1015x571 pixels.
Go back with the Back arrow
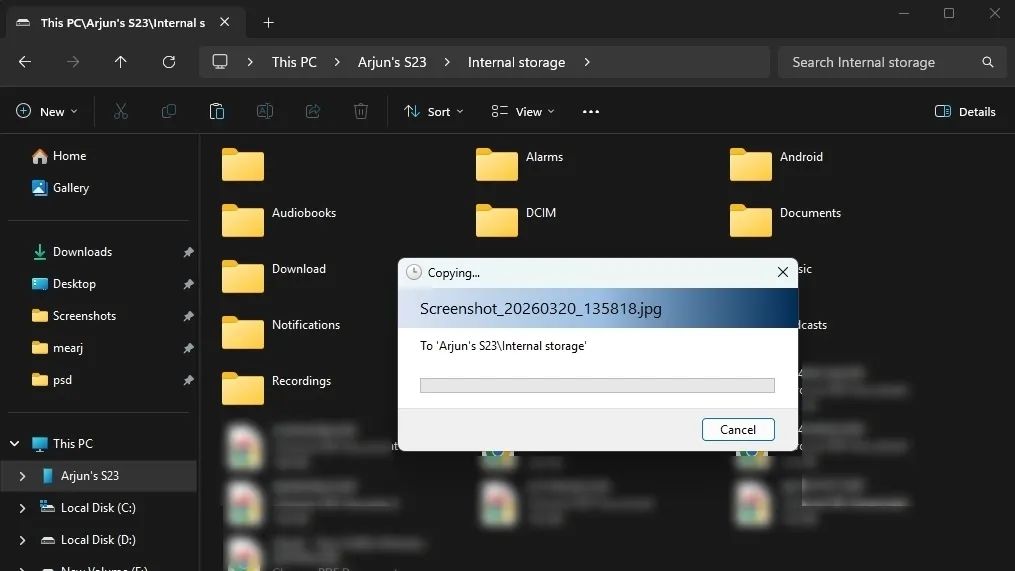(25, 62)
